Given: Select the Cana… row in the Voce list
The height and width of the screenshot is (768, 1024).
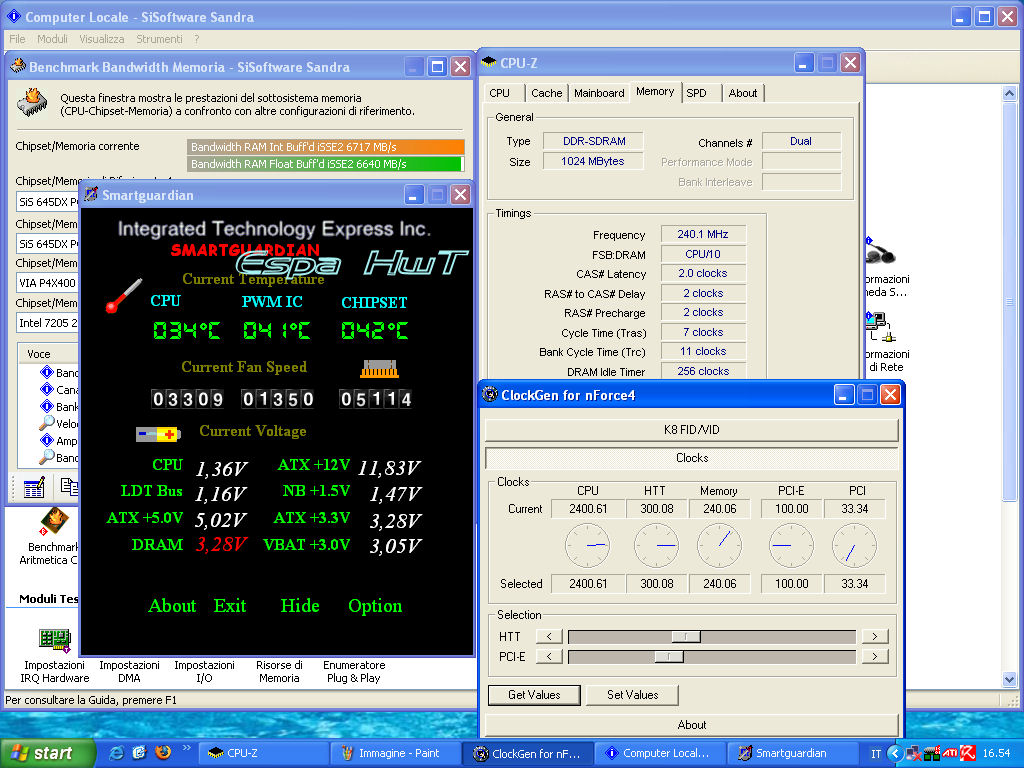Looking at the screenshot, I should (x=59, y=389).
